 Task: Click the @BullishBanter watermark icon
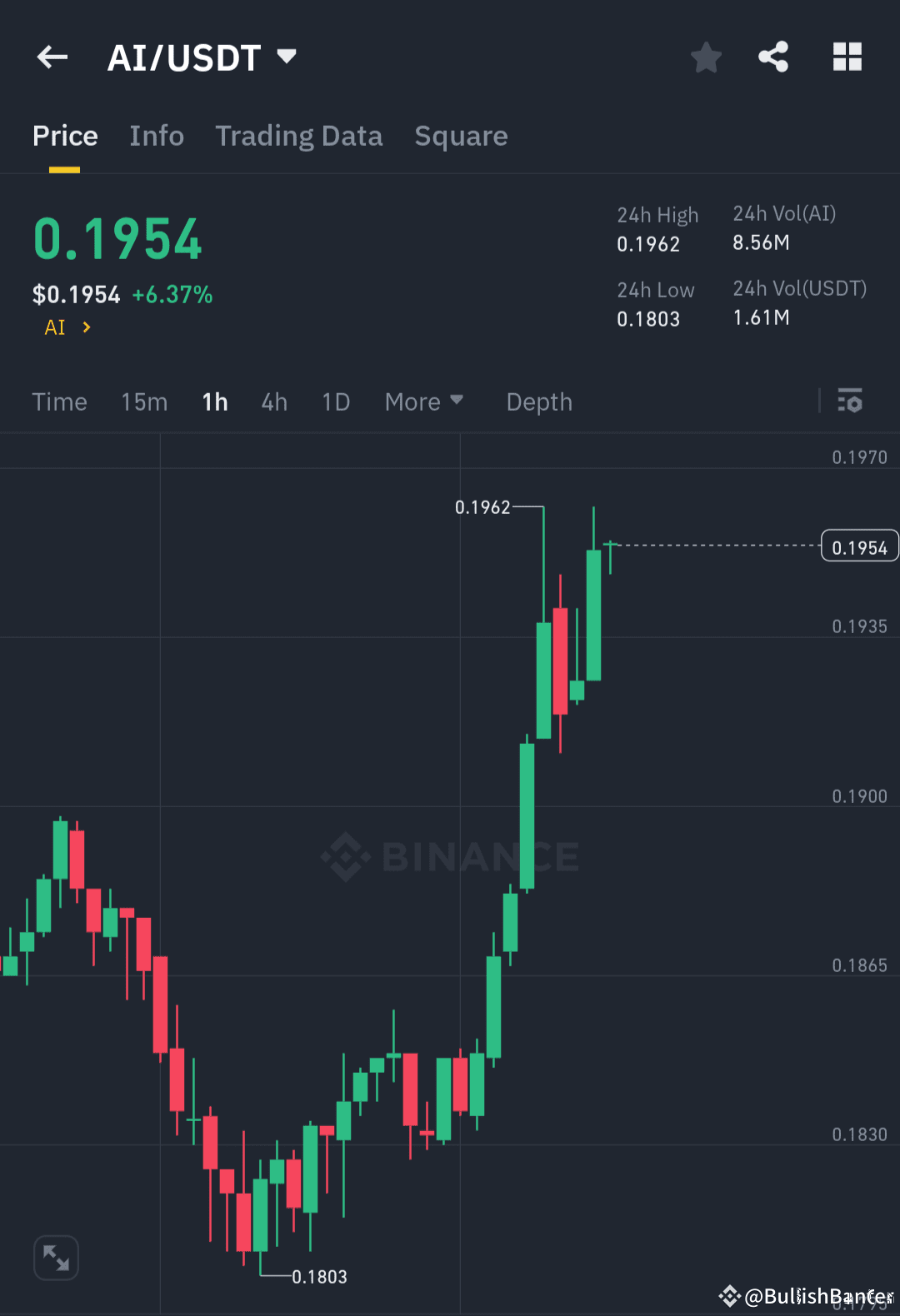[x=729, y=1295]
